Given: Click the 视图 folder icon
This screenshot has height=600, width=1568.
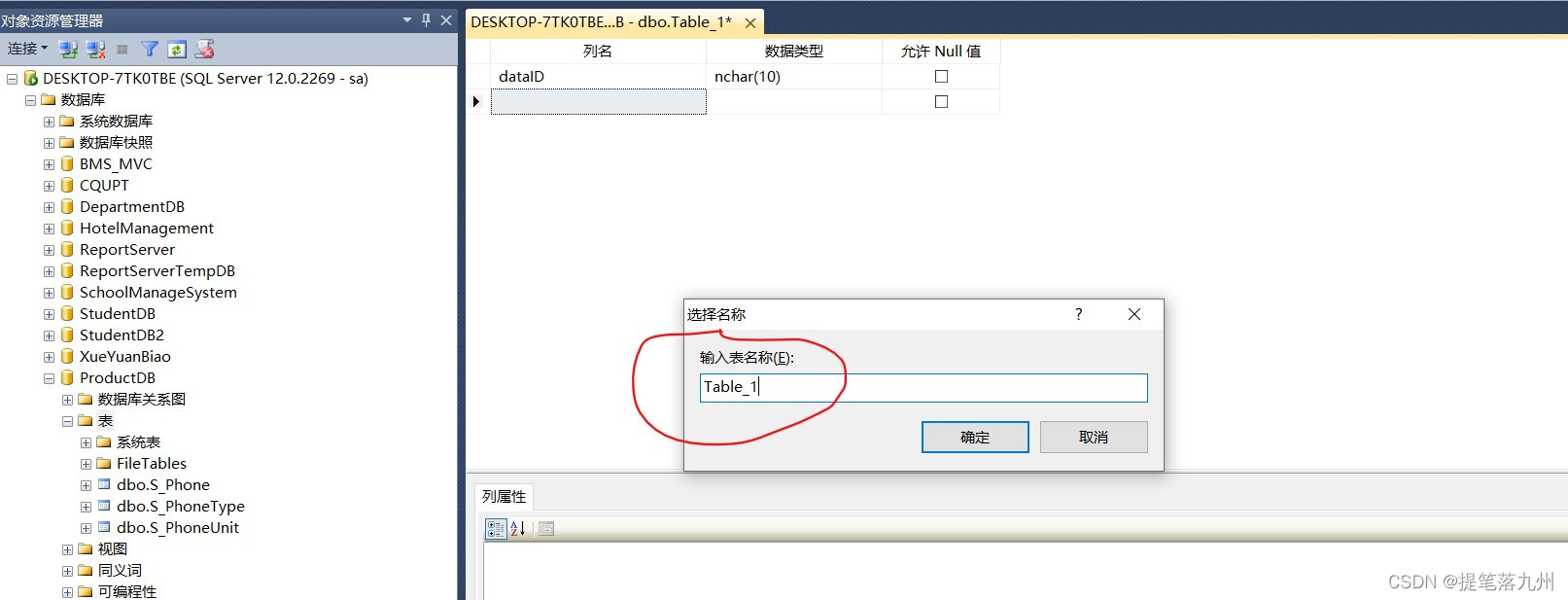Looking at the screenshot, I should tap(86, 548).
